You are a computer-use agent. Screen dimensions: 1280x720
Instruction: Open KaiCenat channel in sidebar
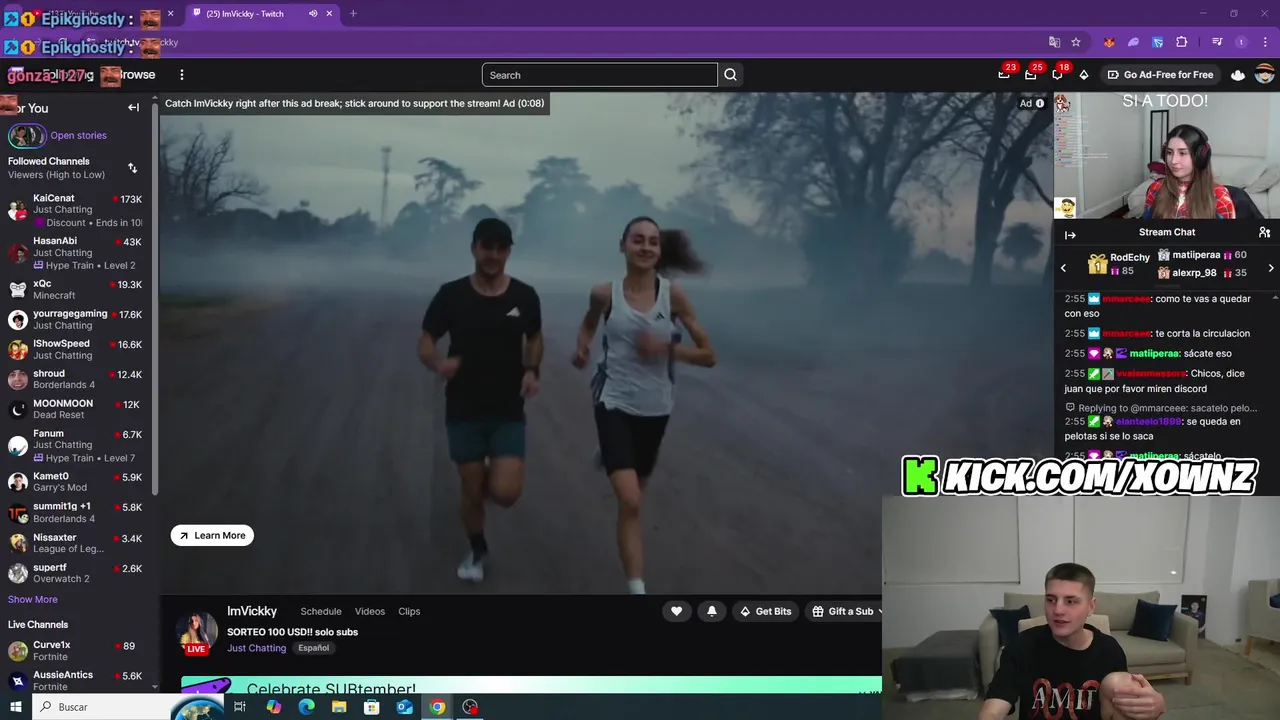click(x=76, y=210)
